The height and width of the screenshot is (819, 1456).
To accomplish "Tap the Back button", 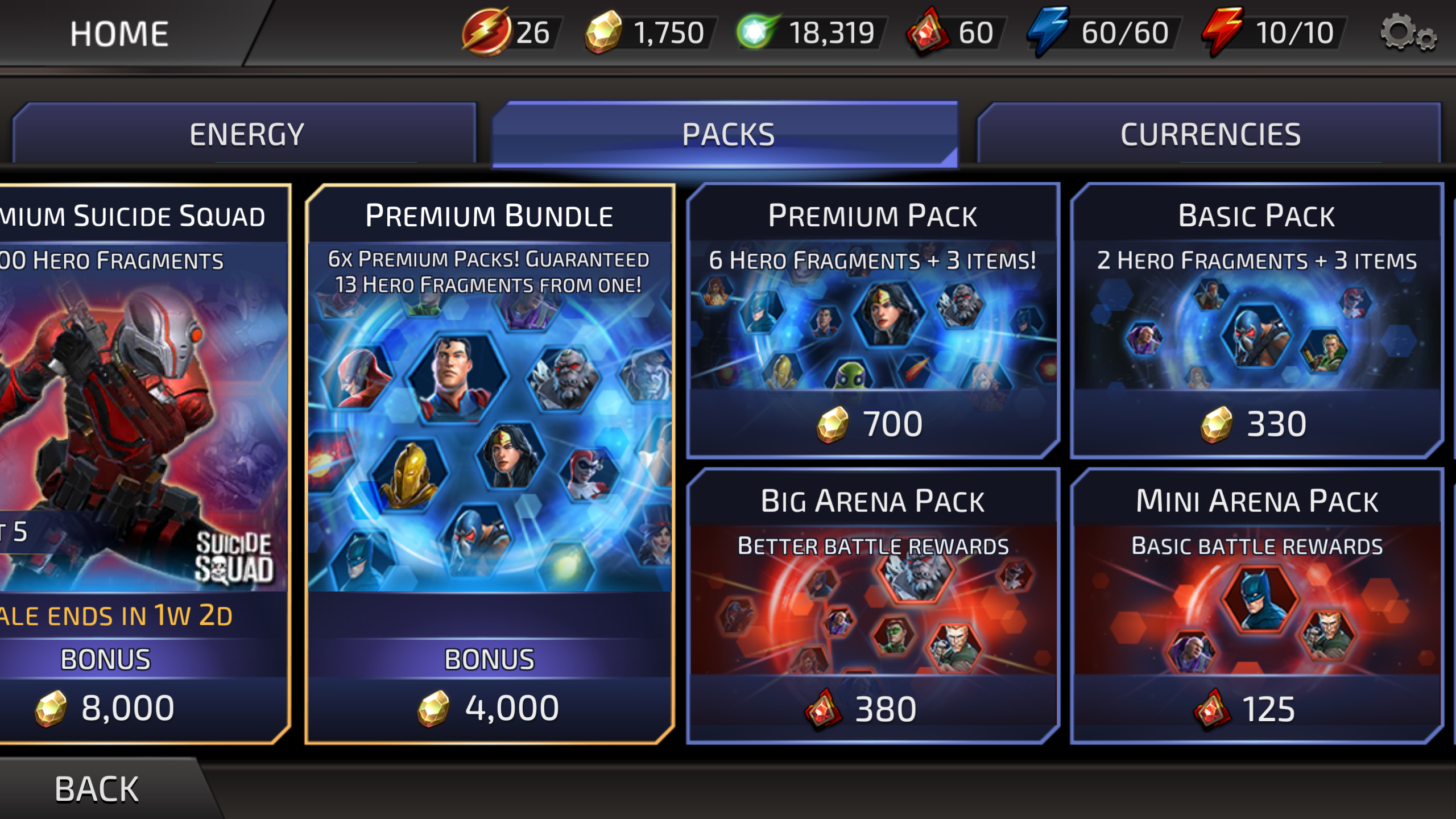I will 97,789.
